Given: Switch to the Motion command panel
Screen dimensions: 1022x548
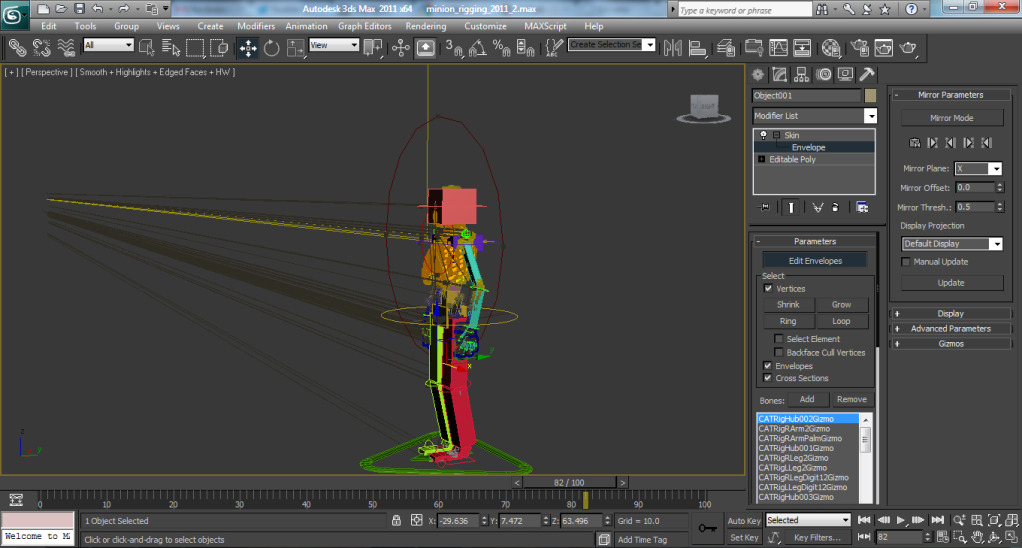Looking at the screenshot, I should (x=824, y=74).
